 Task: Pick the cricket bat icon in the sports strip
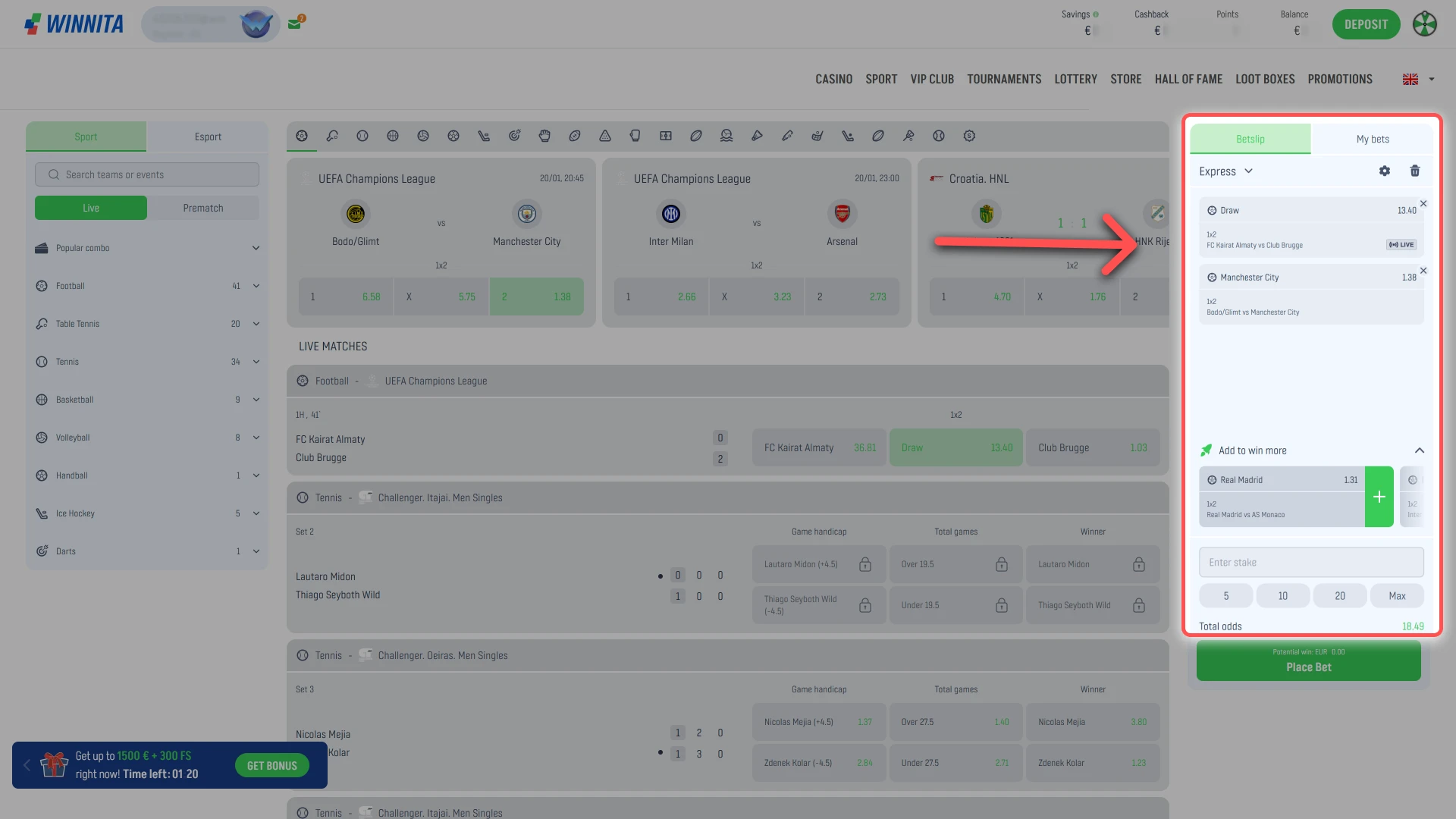787,136
